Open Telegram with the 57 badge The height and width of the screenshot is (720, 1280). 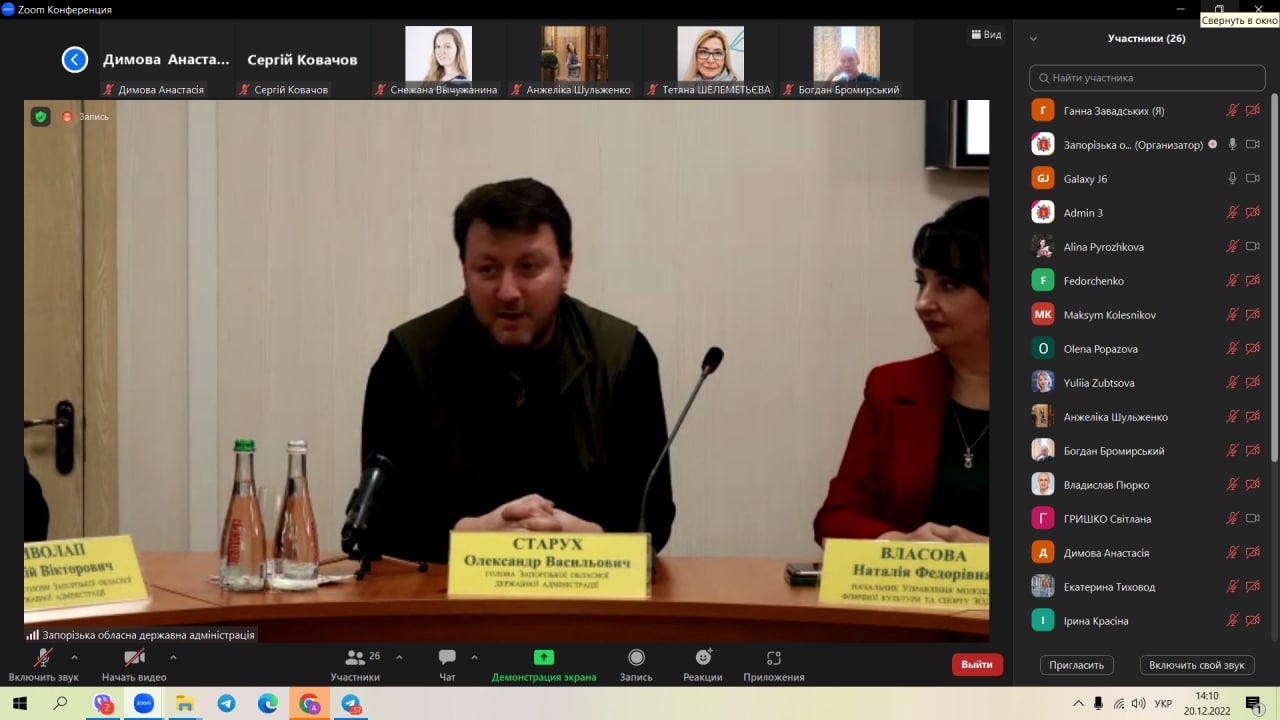[351, 703]
